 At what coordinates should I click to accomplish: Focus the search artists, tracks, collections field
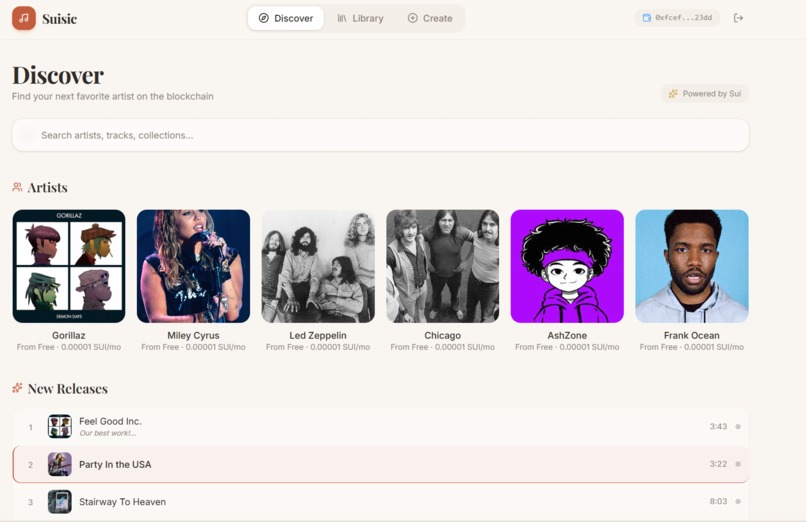coord(380,135)
